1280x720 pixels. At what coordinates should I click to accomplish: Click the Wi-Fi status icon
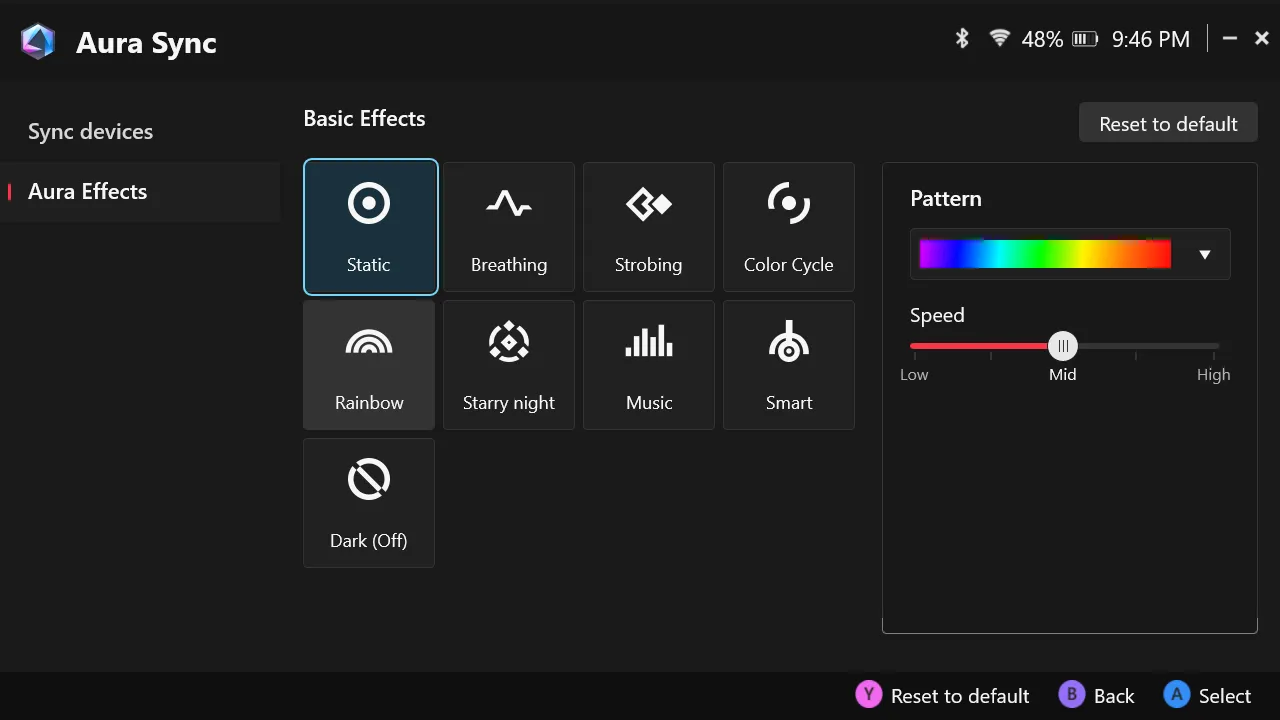[x=999, y=39]
